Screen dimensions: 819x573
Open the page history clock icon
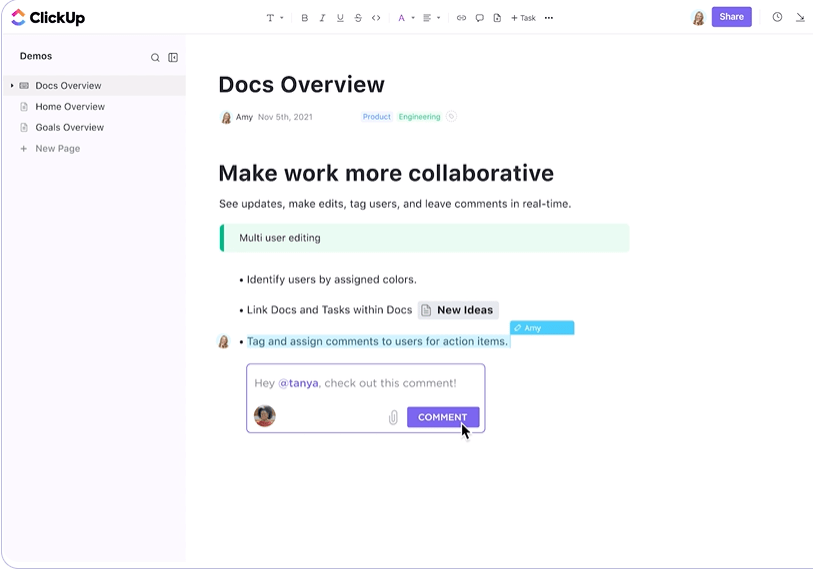(x=777, y=17)
